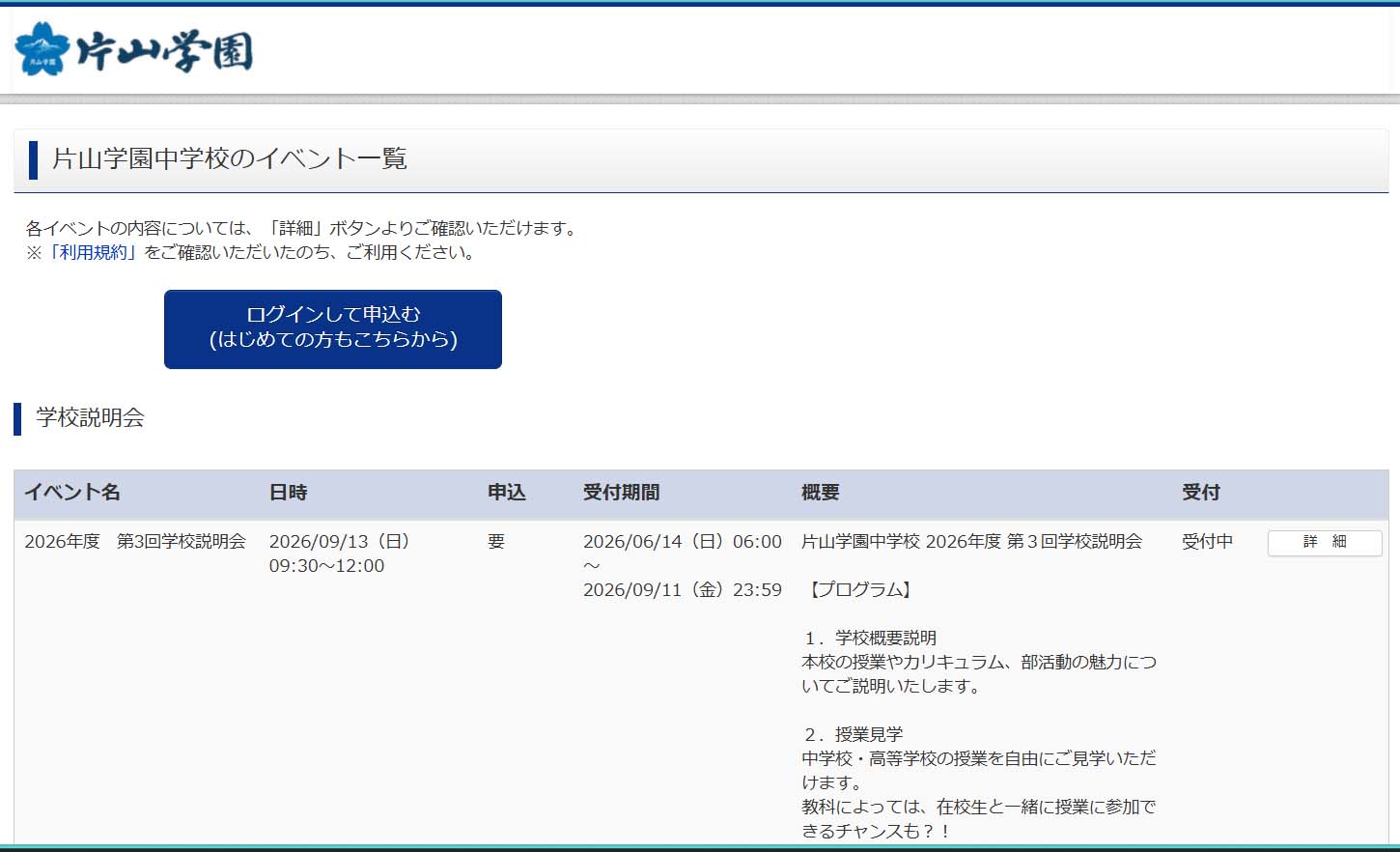This screenshot has height=852, width=1400.
Task: Open the 利用規約 terms link
Action: click(x=93, y=252)
